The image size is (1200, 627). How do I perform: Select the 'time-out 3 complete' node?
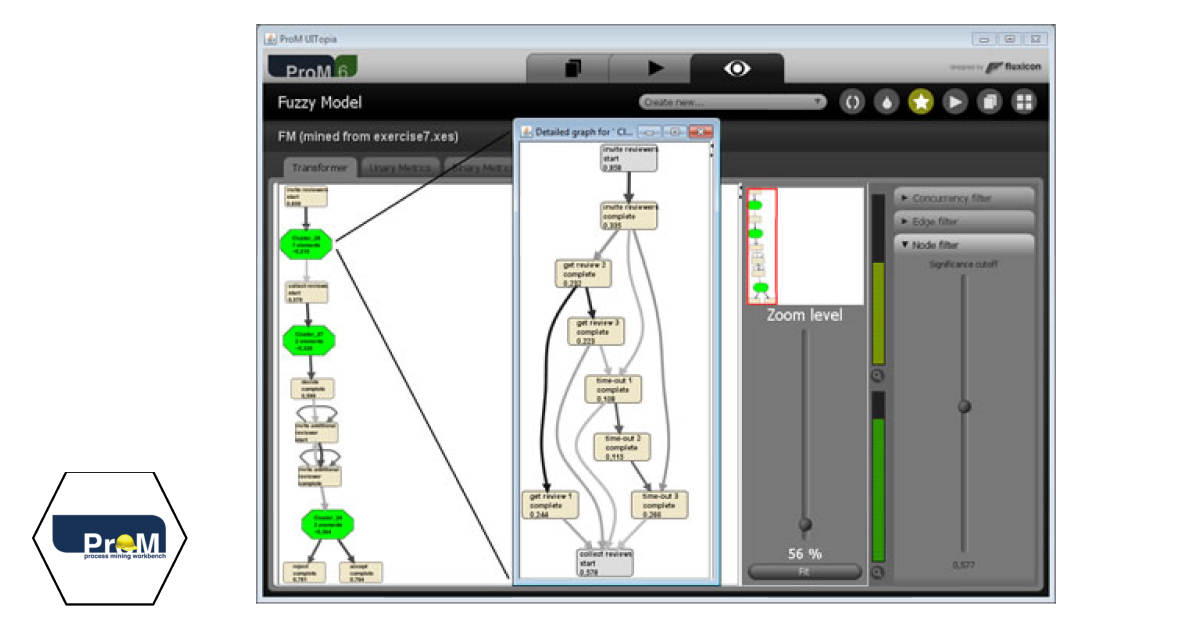[x=660, y=504]
